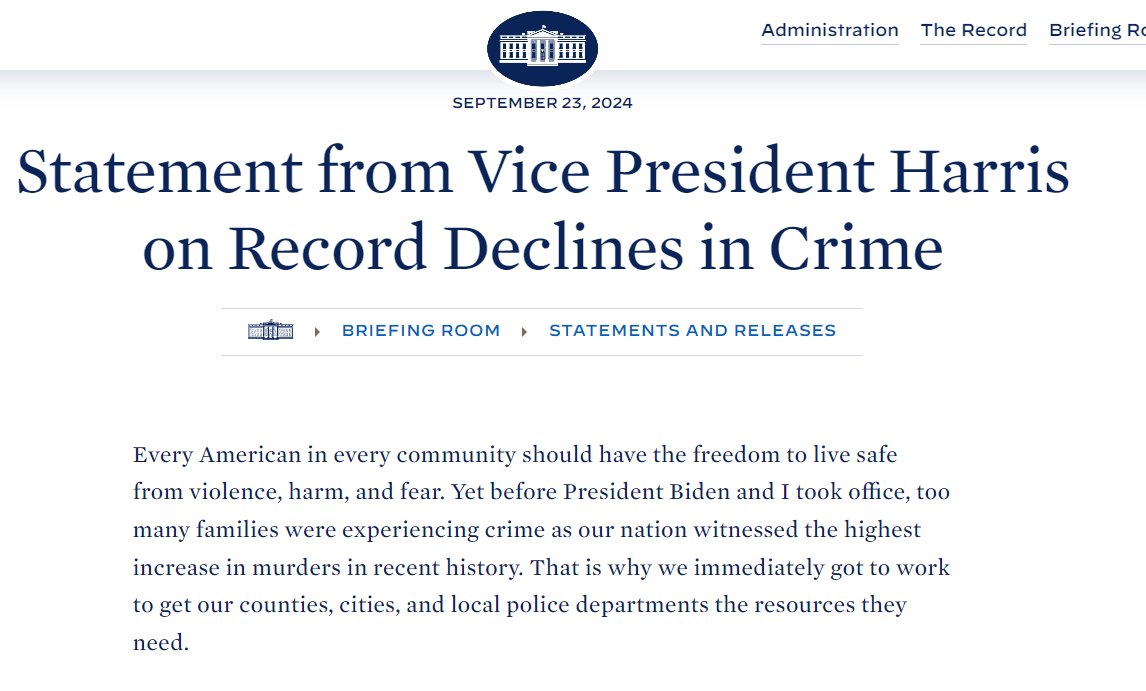Viewport: 1146px width, 691px height.
Task: Open the partially visible Briefing Room nav item
Action: pos(1097,30)
